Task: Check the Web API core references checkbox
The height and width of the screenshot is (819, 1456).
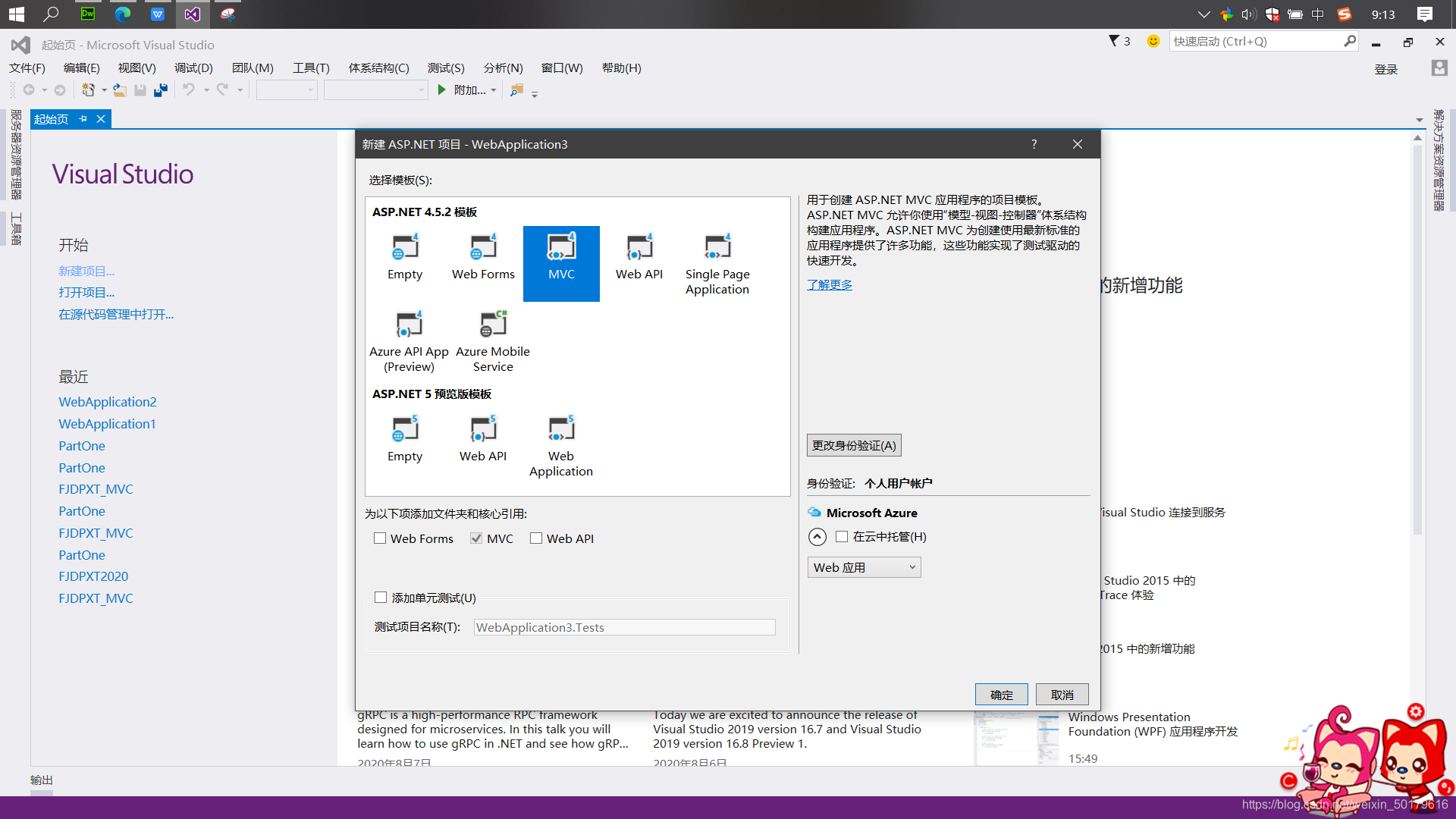Action: 536,538
